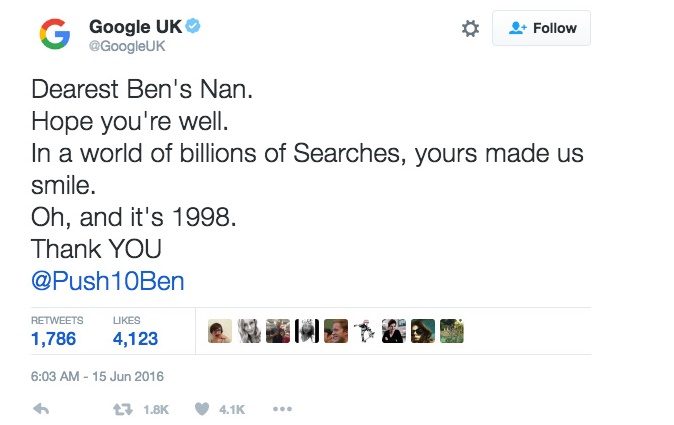Click the skateboarder avatar thumbnail

365,332
